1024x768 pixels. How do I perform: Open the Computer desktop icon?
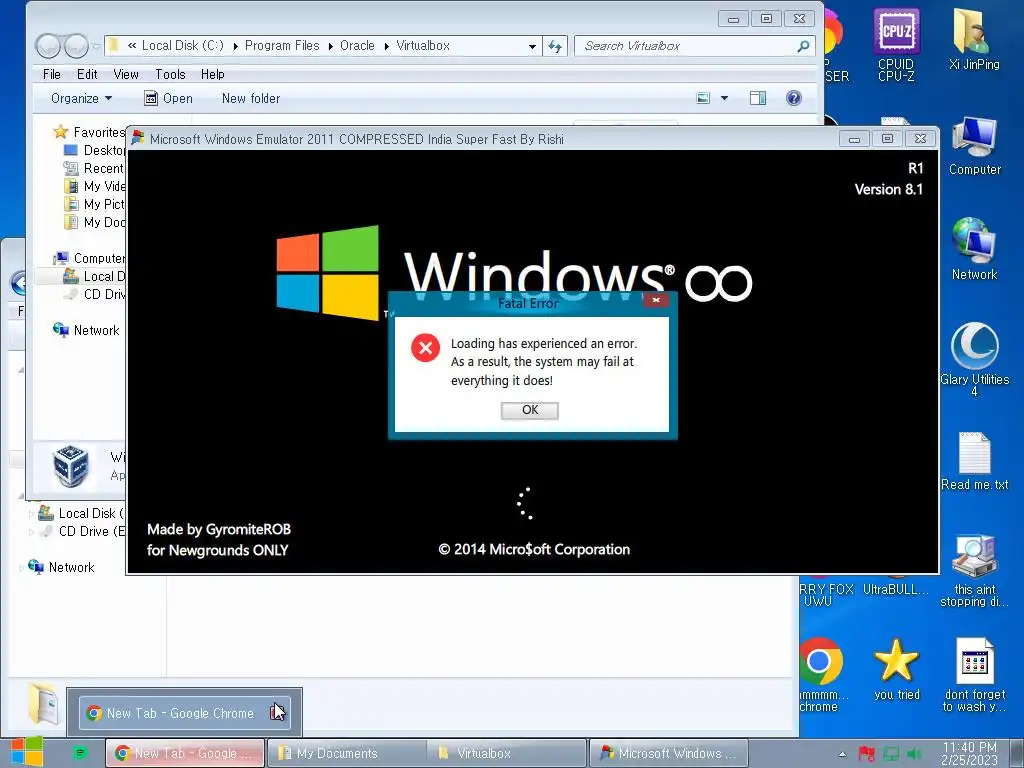click(x=974, y=146)
